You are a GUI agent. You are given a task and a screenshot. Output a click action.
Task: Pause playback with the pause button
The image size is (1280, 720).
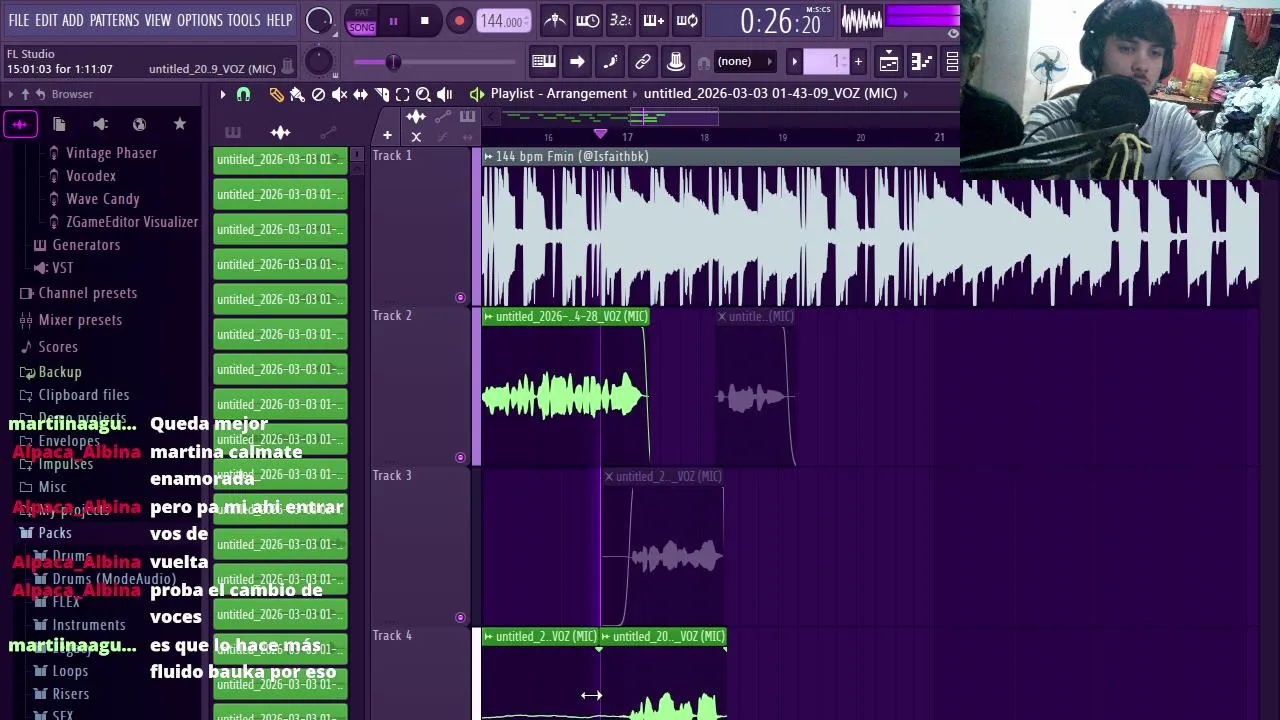(x=393, y=21)
